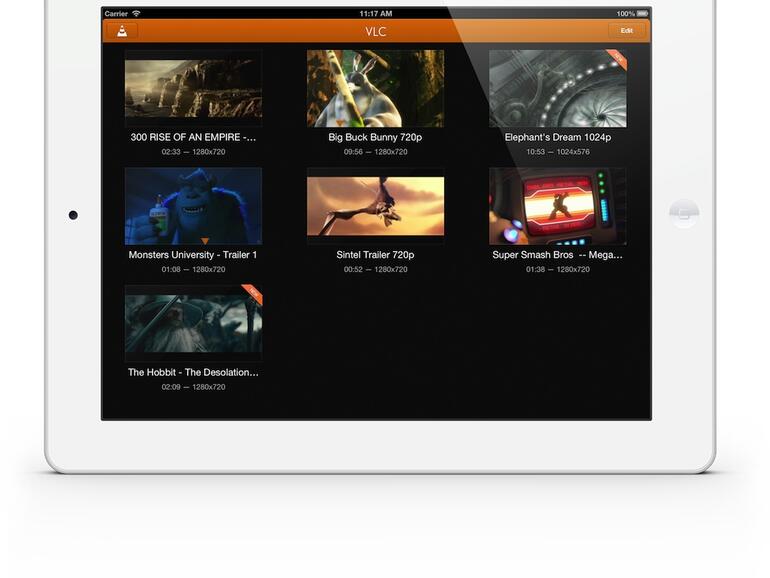This screenshot has height=578, width=770.
Task: Tap the battery indicator icon
Action: pyautogui.click(x=642, y=14)
